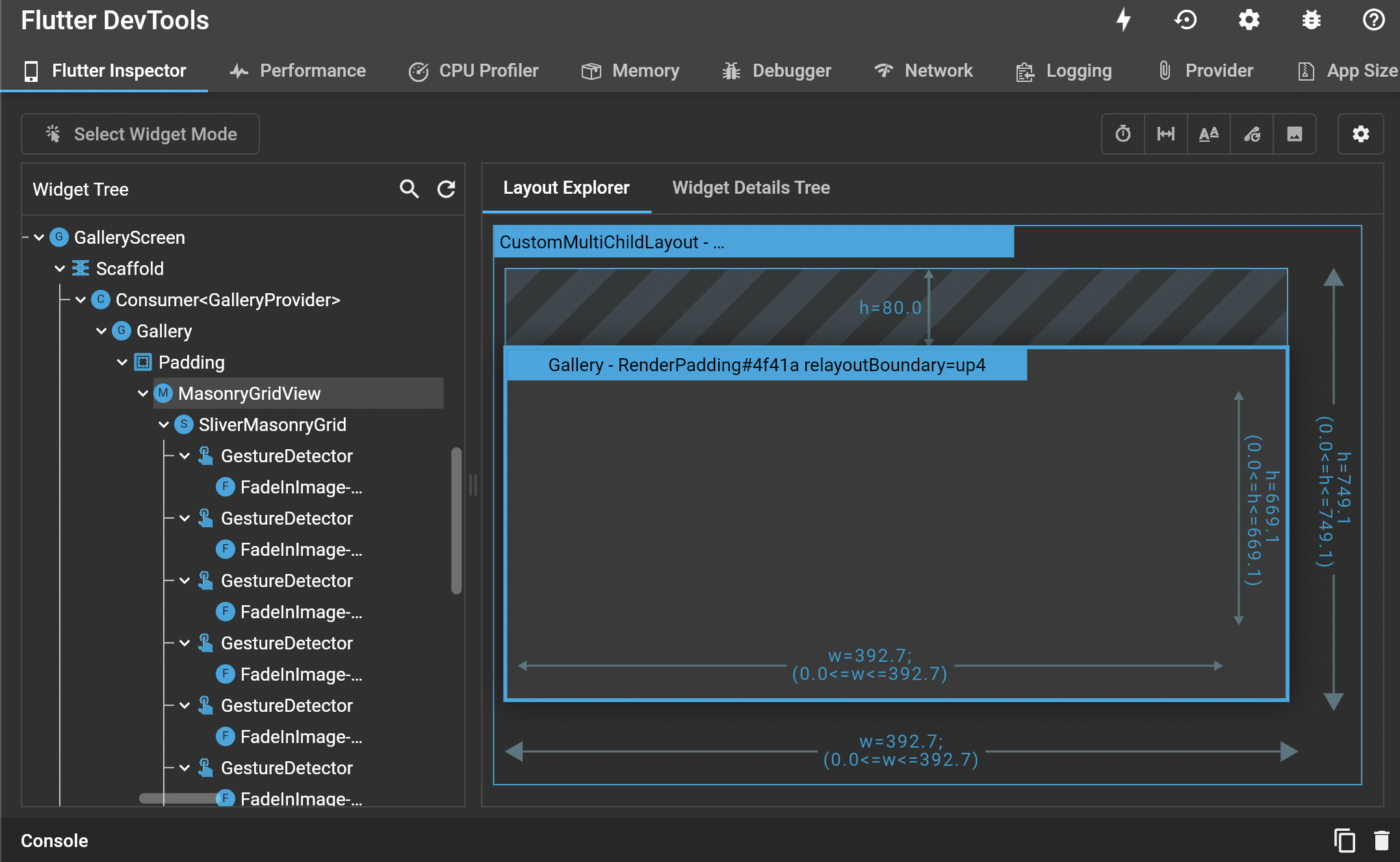Image resolution: width=1400 pixels, height=862 pixels.
Task: Open the Widget Details Tree tab
Action: [x=751, y=187]
